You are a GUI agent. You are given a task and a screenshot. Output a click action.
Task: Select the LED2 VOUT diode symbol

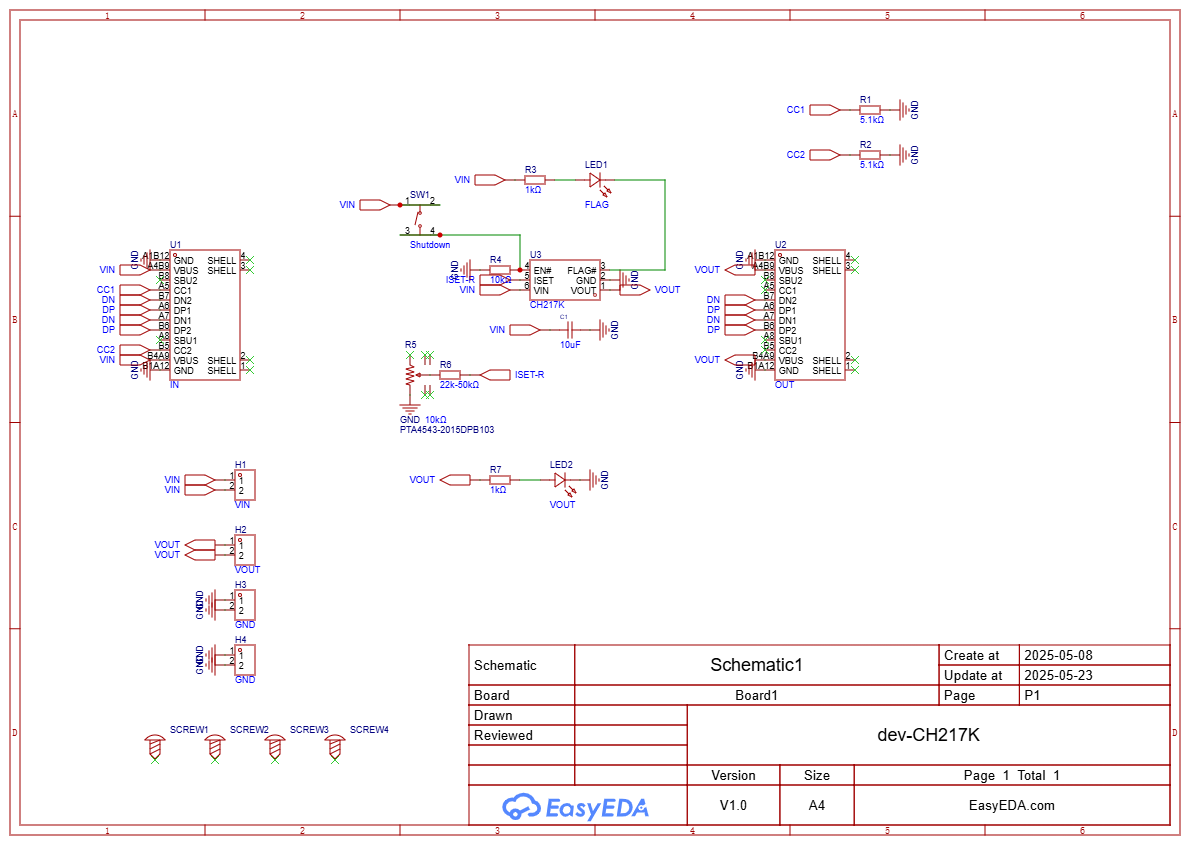pyautogui.click(x=561, y=480)
